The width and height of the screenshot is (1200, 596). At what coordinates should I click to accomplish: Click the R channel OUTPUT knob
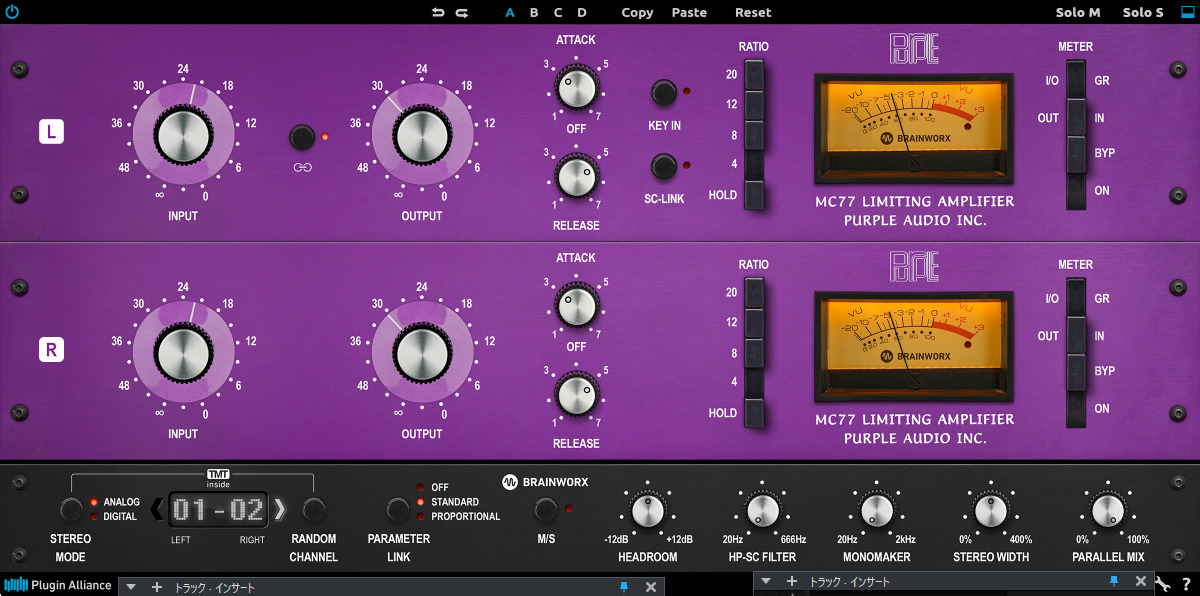421,353
